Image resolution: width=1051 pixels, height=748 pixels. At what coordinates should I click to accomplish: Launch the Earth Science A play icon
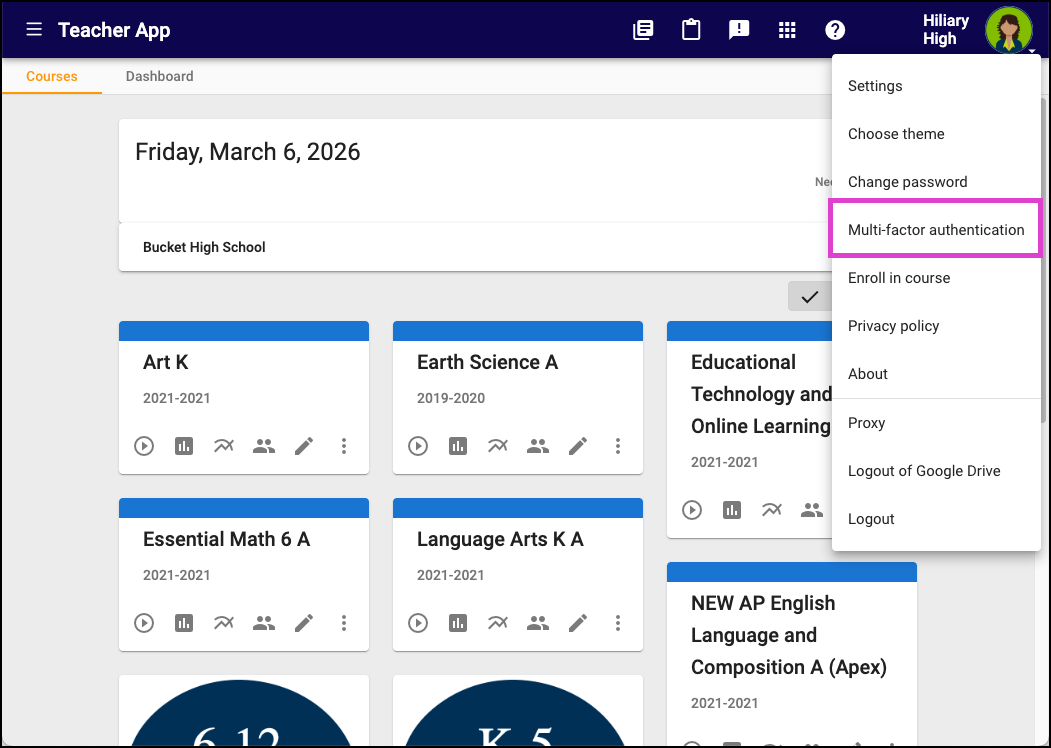(418, 446)
